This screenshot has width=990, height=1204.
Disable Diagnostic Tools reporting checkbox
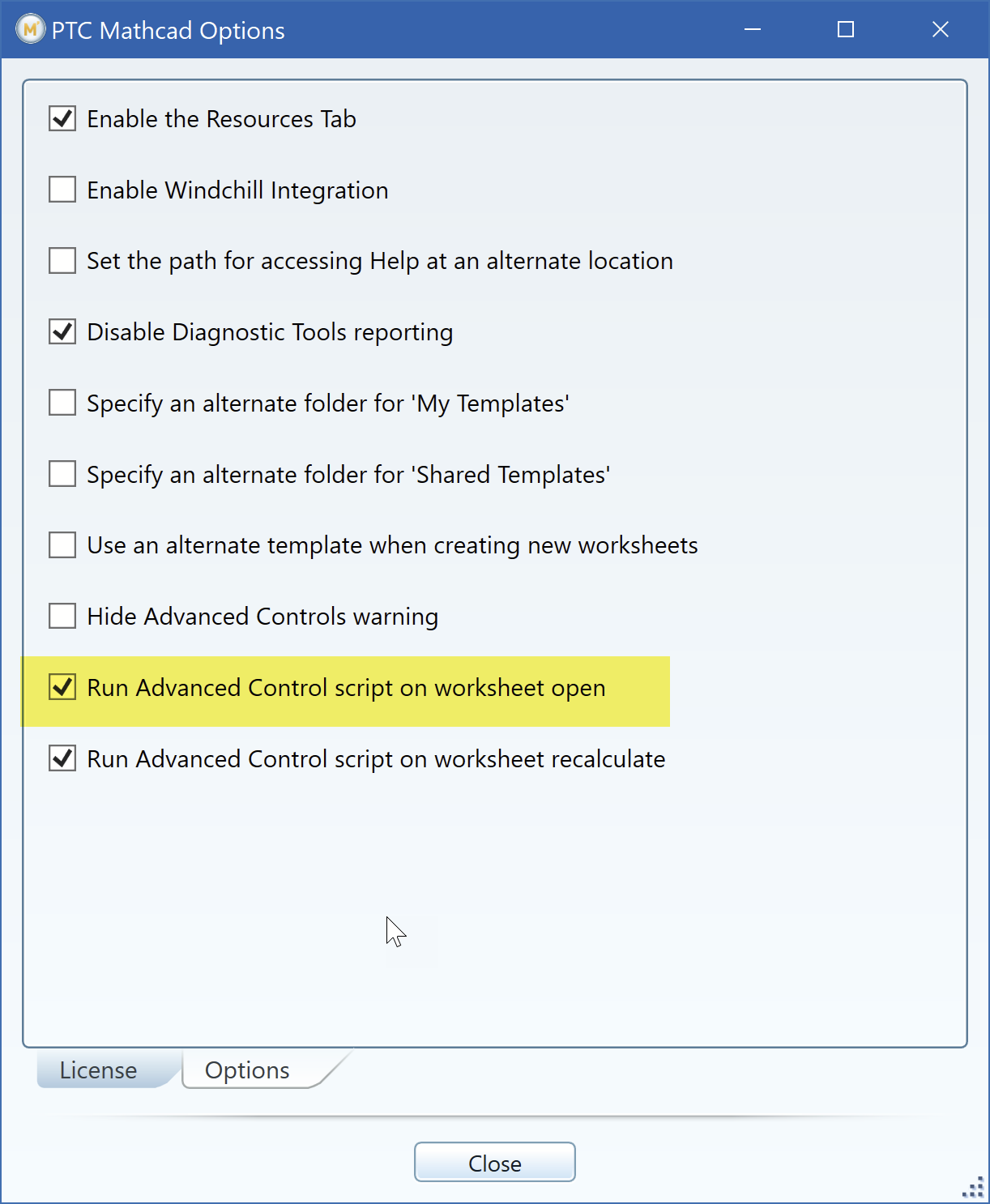coord(62,331)
